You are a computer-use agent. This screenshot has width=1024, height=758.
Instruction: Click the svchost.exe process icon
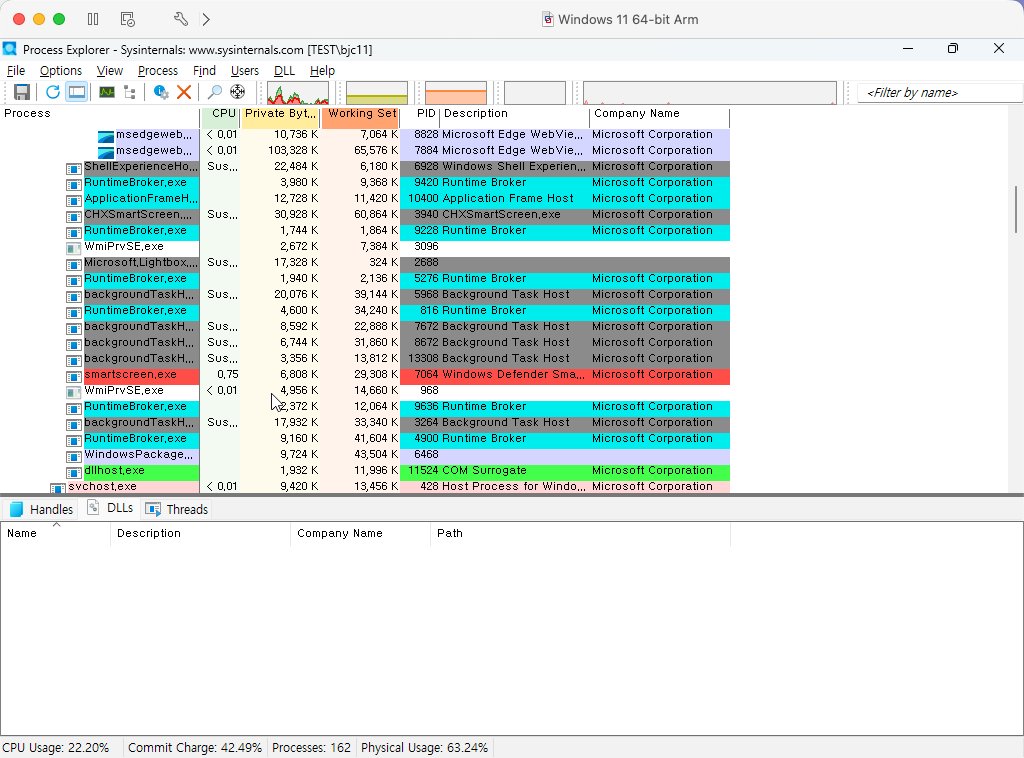pos(57,488)
